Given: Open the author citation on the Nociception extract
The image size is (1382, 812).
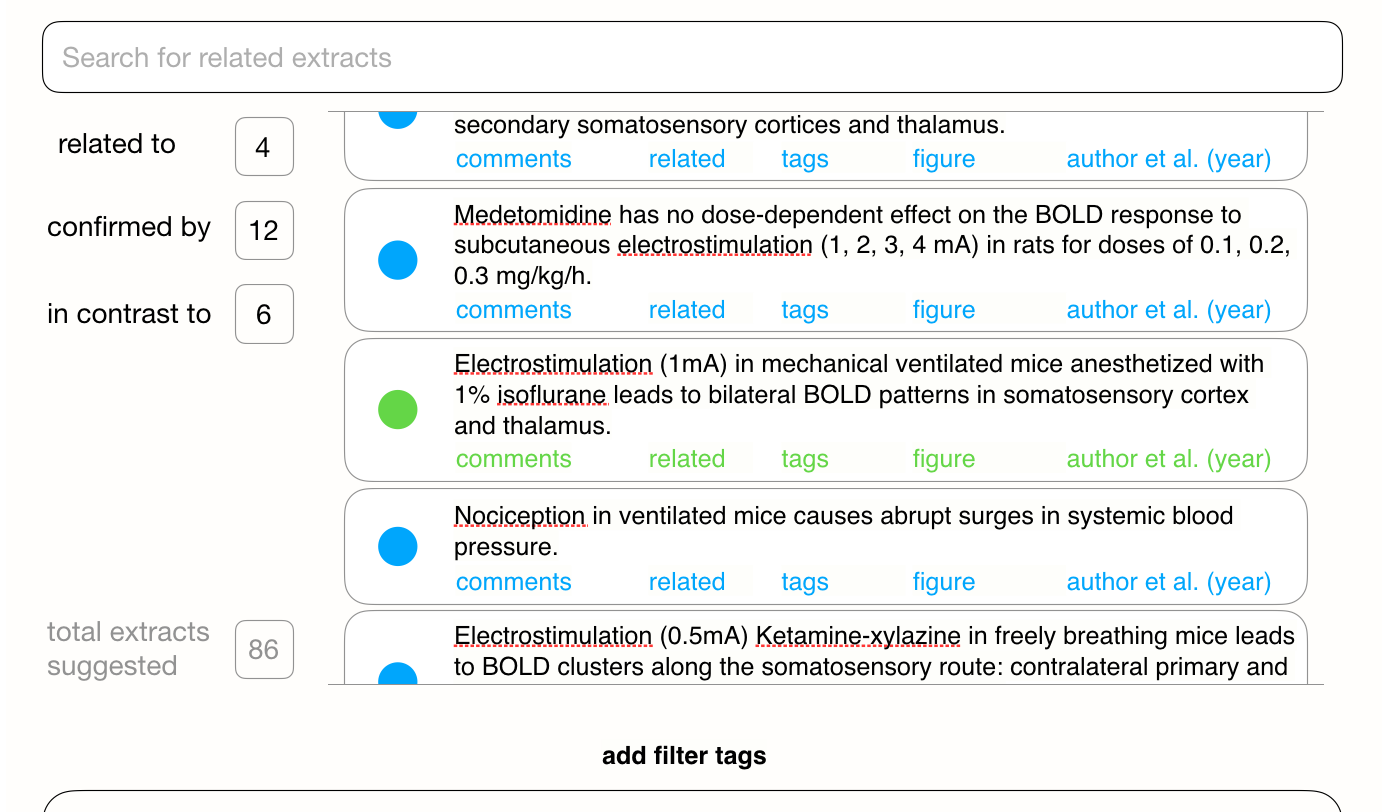Looking at the screenshot, I should (x=1168, y=581).
